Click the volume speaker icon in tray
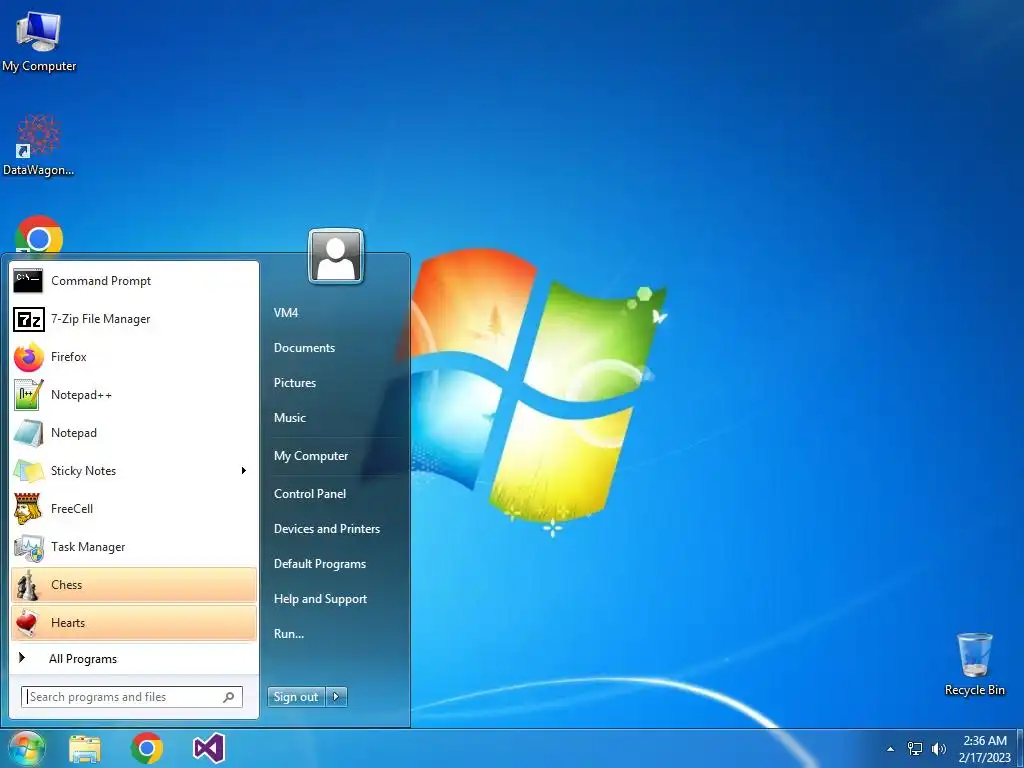Image resolution: width=1024 pixels, height=768 pixels. (938, 748)
